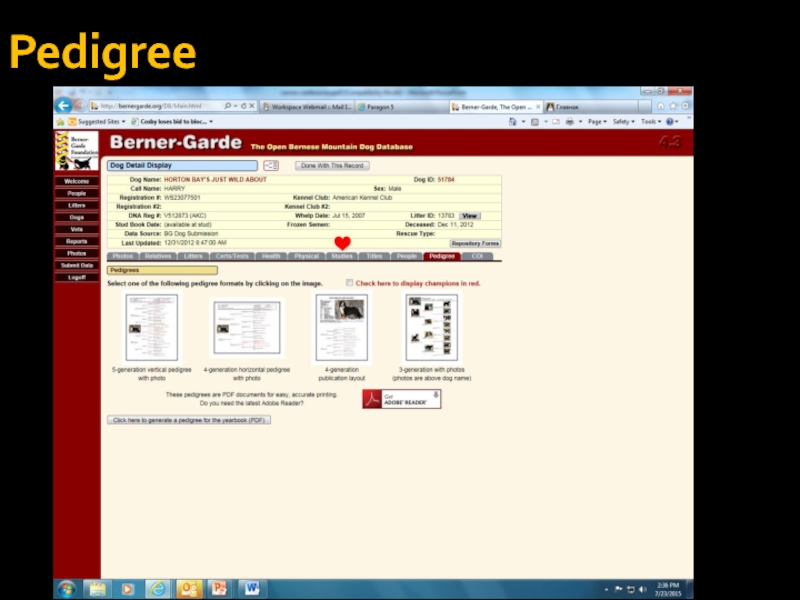
Task: Click the command bar Home page icon
Action: coord(513,122)
